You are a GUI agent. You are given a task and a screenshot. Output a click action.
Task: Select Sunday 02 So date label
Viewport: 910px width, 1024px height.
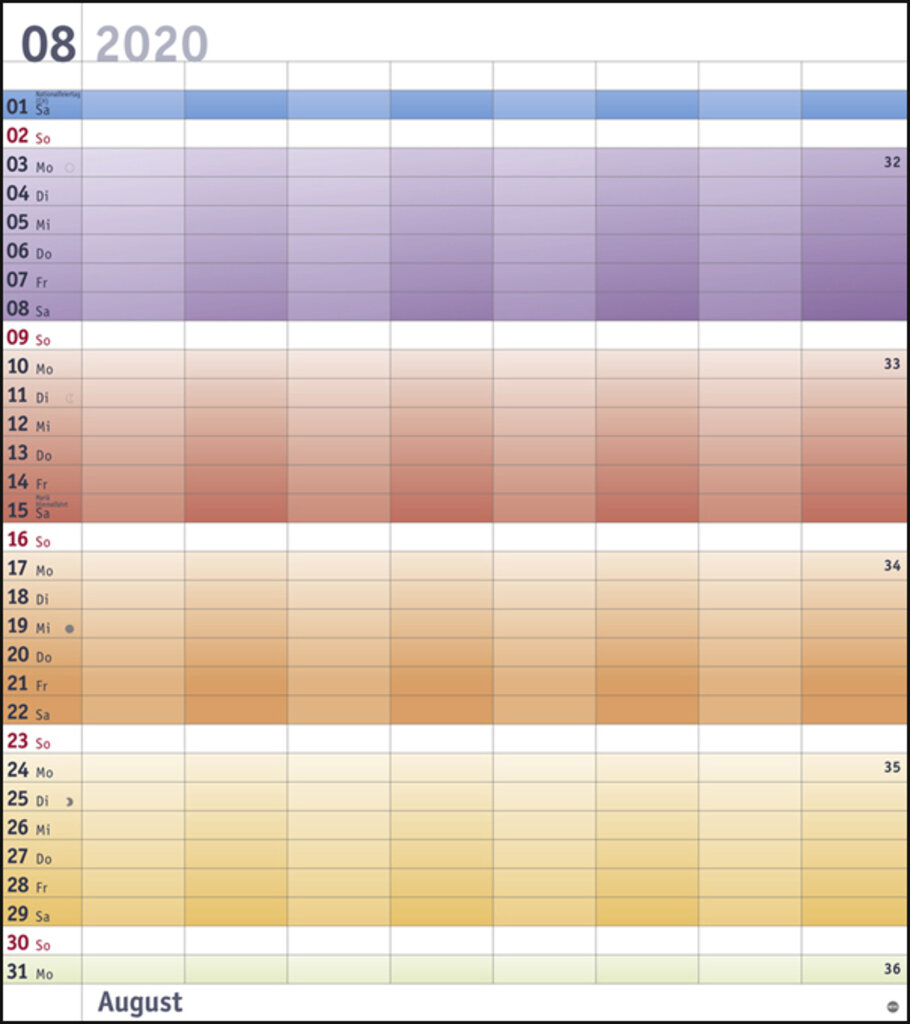(29, 136)
